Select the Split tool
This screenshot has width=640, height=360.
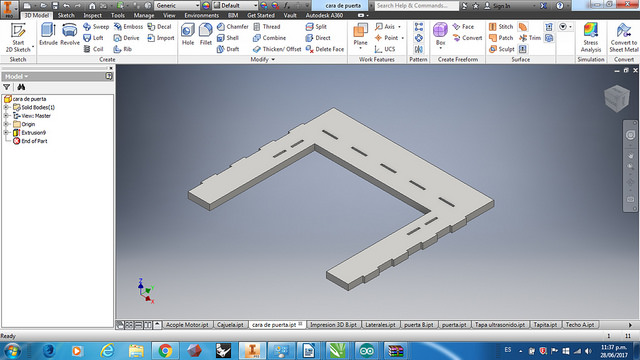[316, 27]
